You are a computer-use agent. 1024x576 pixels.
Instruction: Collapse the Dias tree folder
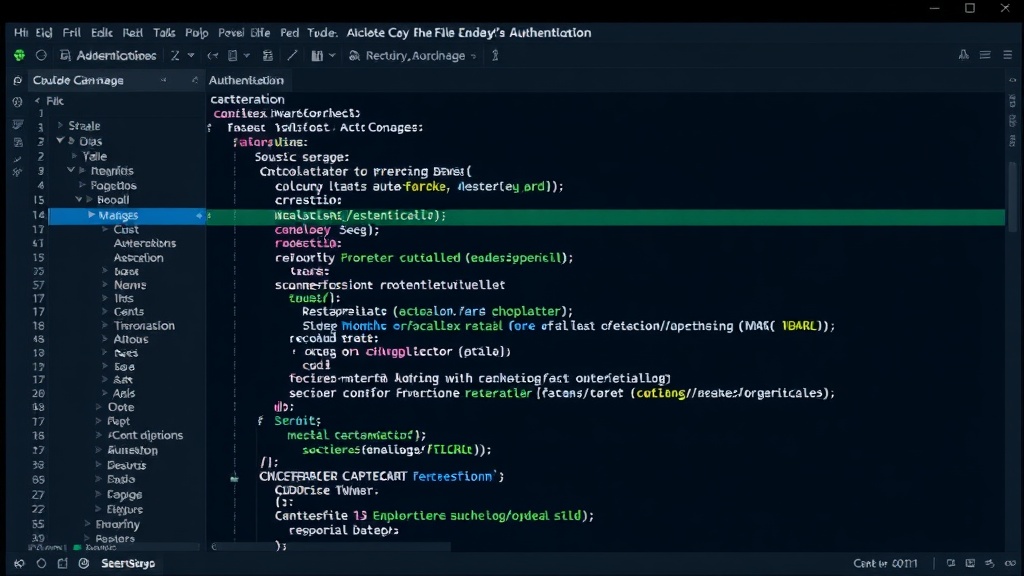click(60, 140)
